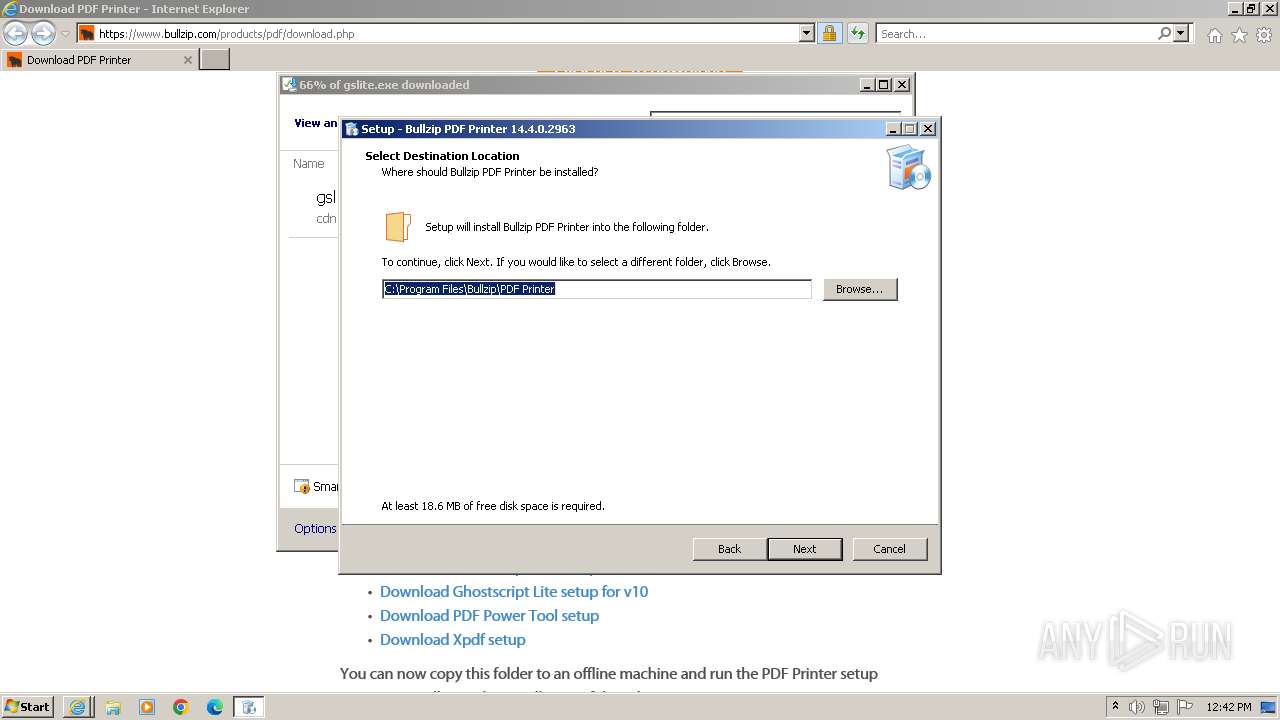Image resolution: width=1280 pixels, height=720 pixels.
Task: Open Internet Explorer from the taskbar
Action: pos(77,707)
